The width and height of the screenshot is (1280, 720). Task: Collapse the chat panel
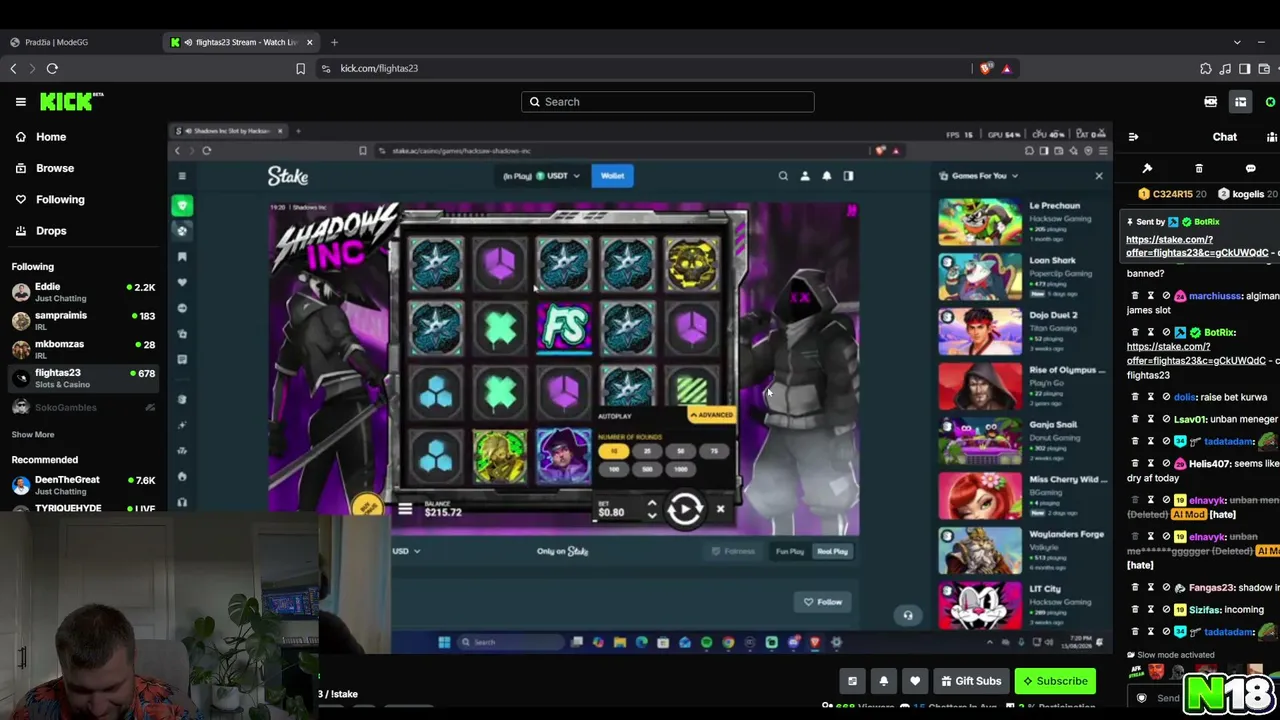[x=1133, y=137]
